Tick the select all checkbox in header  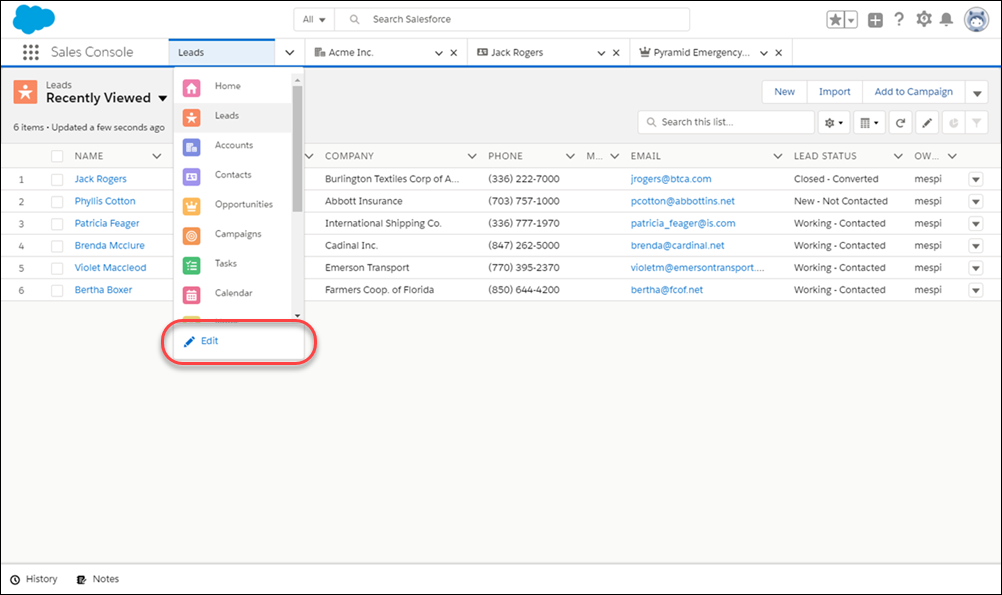[x=57, y=156]
